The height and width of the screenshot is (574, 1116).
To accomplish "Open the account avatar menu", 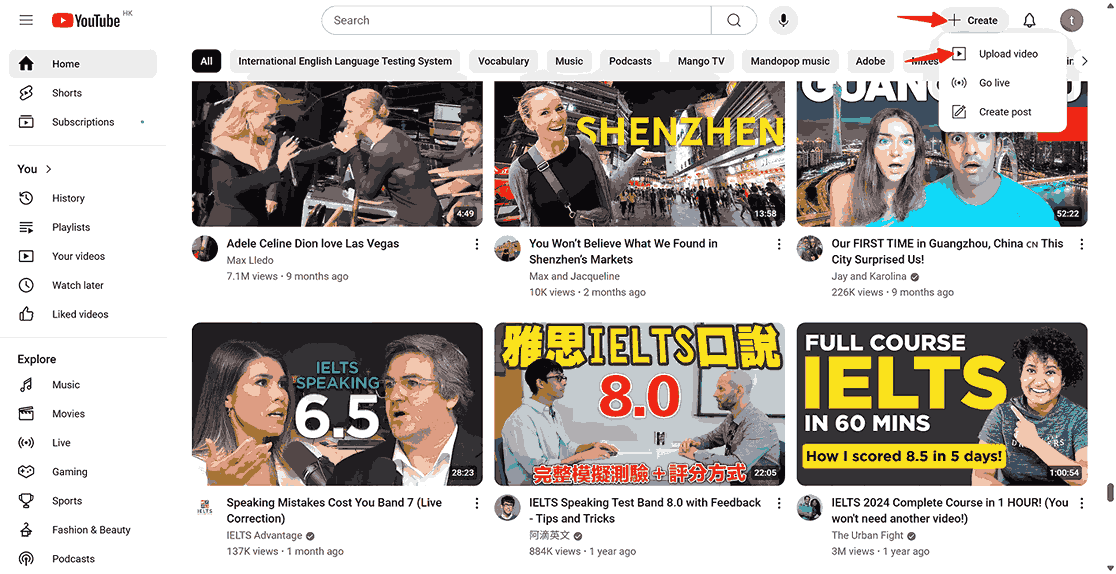I will pyautogui.click(x=1071, y=20).
